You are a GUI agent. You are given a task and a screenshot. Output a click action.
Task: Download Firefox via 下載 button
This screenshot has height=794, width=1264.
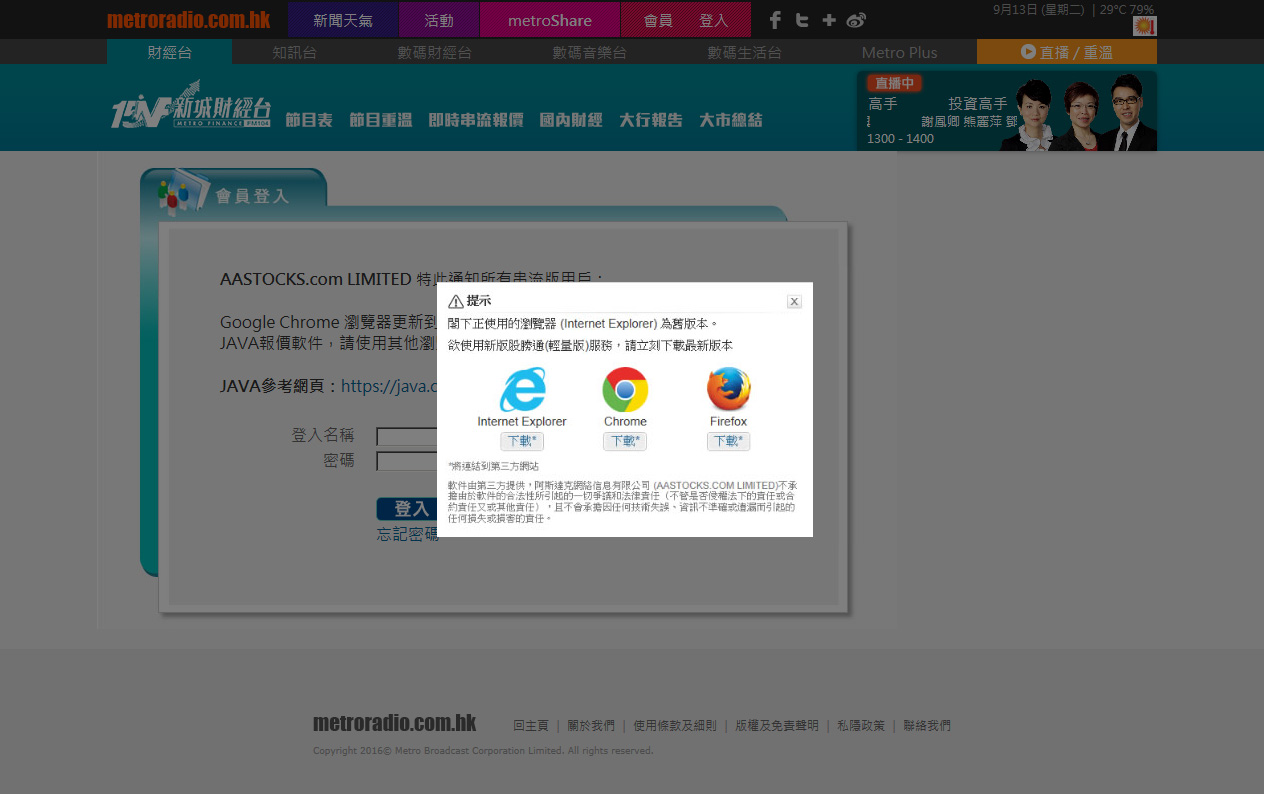click(728, 441)
